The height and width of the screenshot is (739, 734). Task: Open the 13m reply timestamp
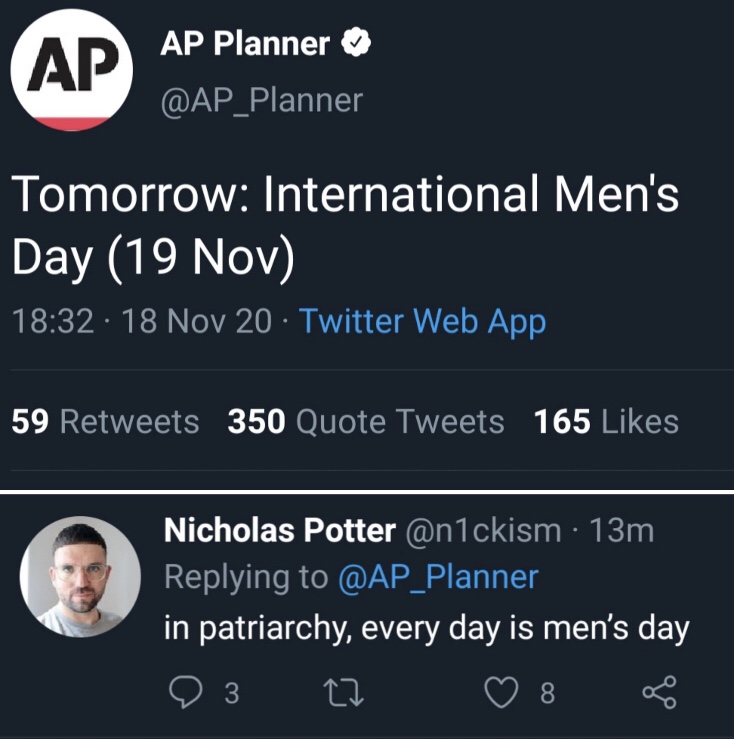pyautogui.click(x=622, y=530)
